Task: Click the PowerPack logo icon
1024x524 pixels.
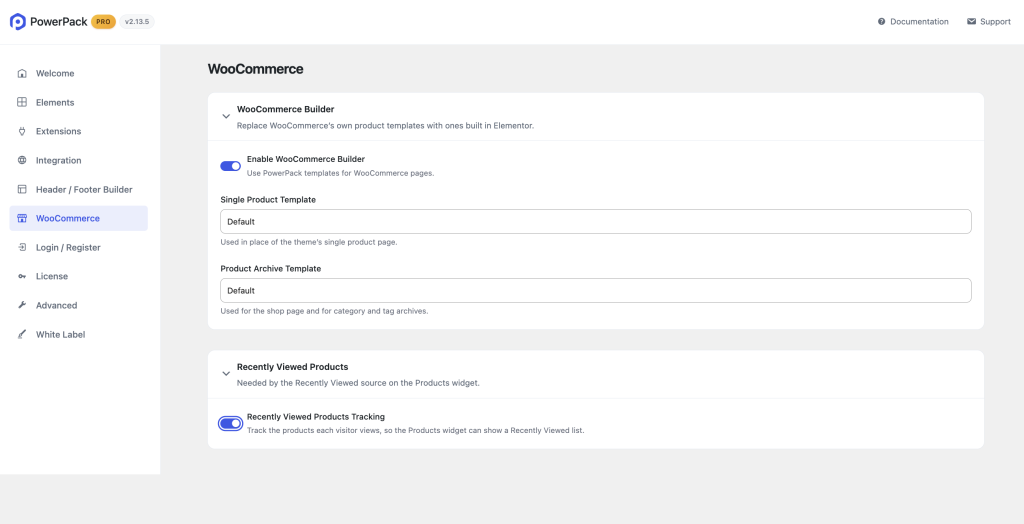Action: [18, 22]
